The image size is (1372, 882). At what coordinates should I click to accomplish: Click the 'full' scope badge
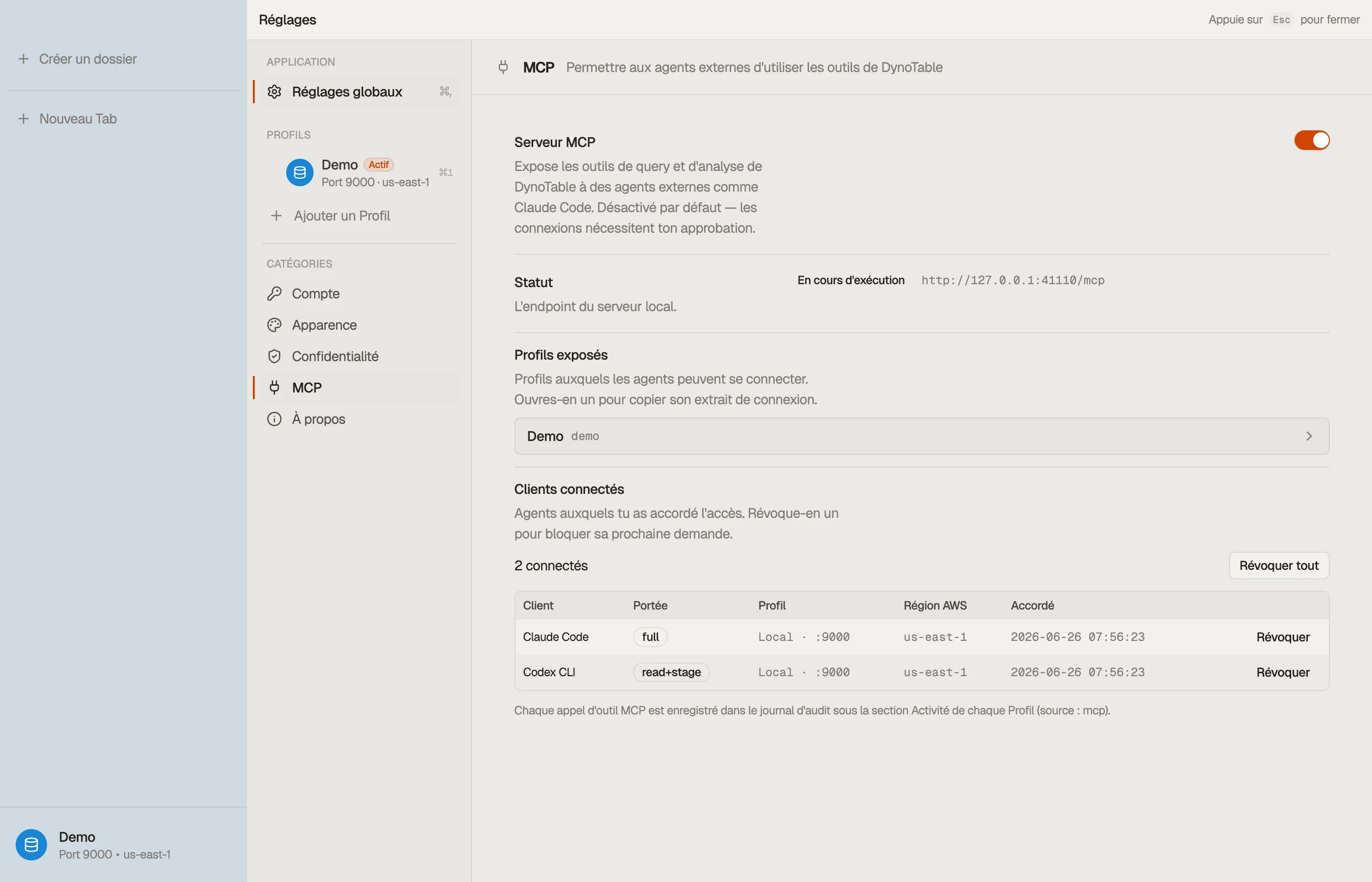650,637
